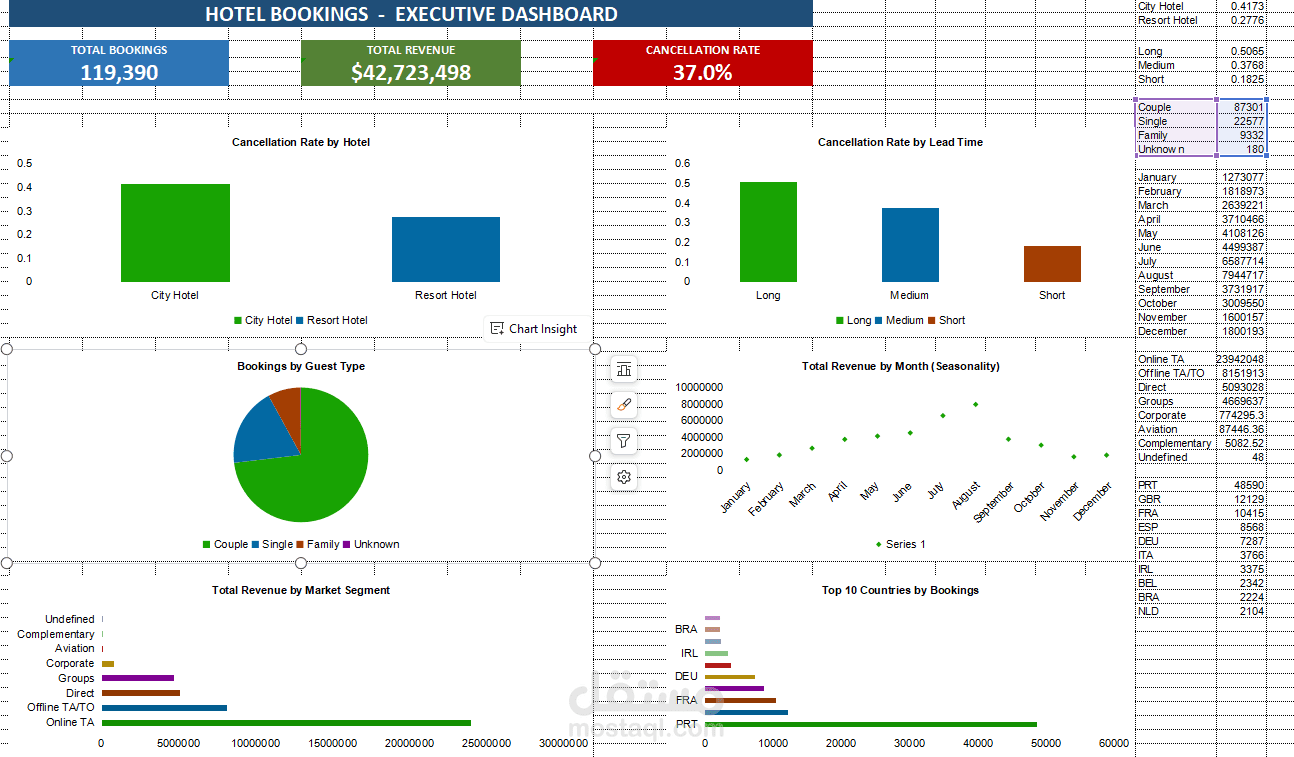Select the Series 1 legend marker
Screen dimensions: 1294x757
click(x=879, y=545)
